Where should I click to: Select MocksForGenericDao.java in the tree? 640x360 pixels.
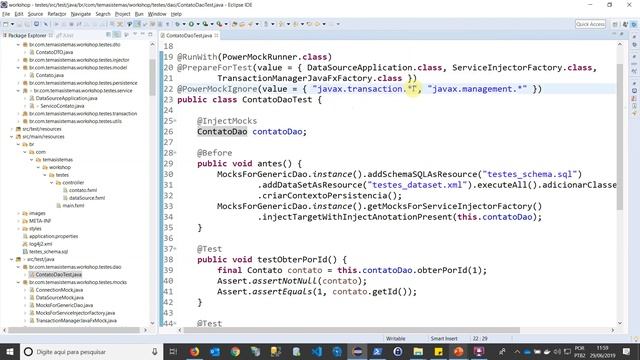(64, 305)
